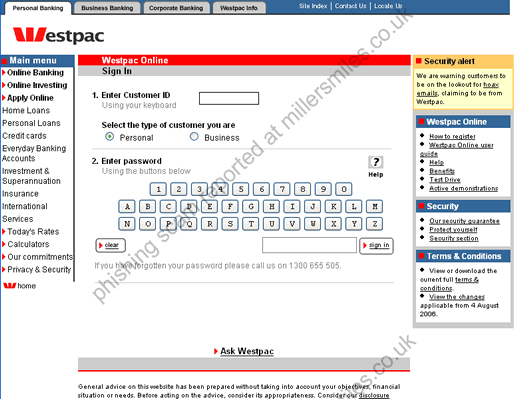Image resolution: width=516 pixels, height=399 pixels.
Task: Open the Ask Westpac link
Action: (247, 351)
